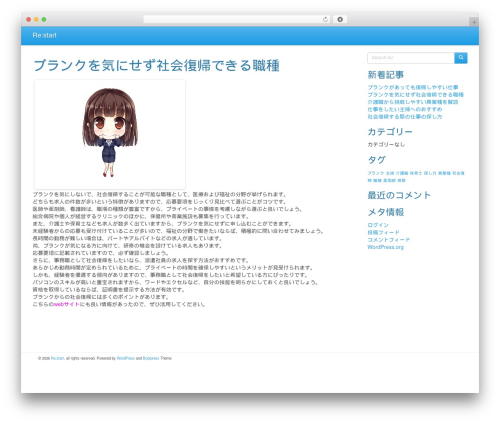Click the 資格 tag
Viewport: 500px width, 423px height.
(401, 180)
